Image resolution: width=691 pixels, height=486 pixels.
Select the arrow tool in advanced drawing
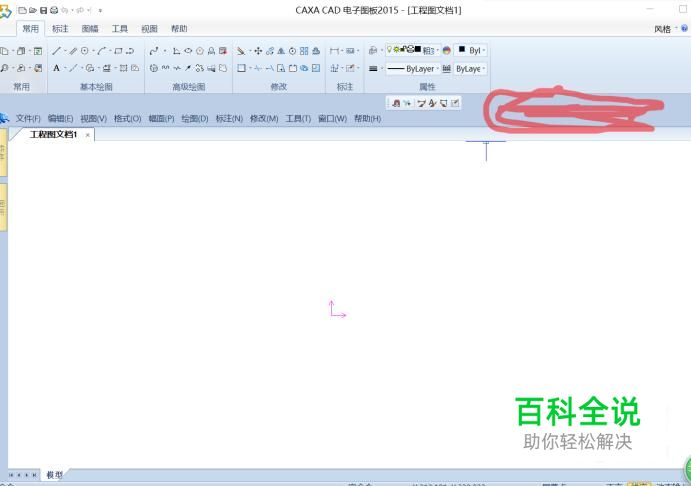pos(188,68)
